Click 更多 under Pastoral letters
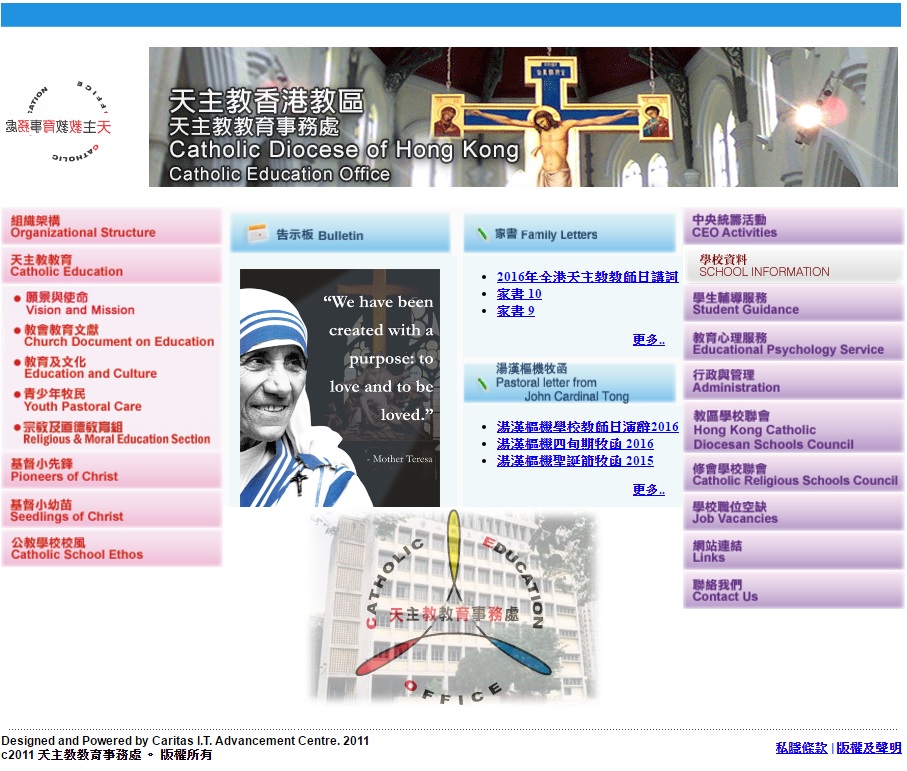 tap(648, 490)
